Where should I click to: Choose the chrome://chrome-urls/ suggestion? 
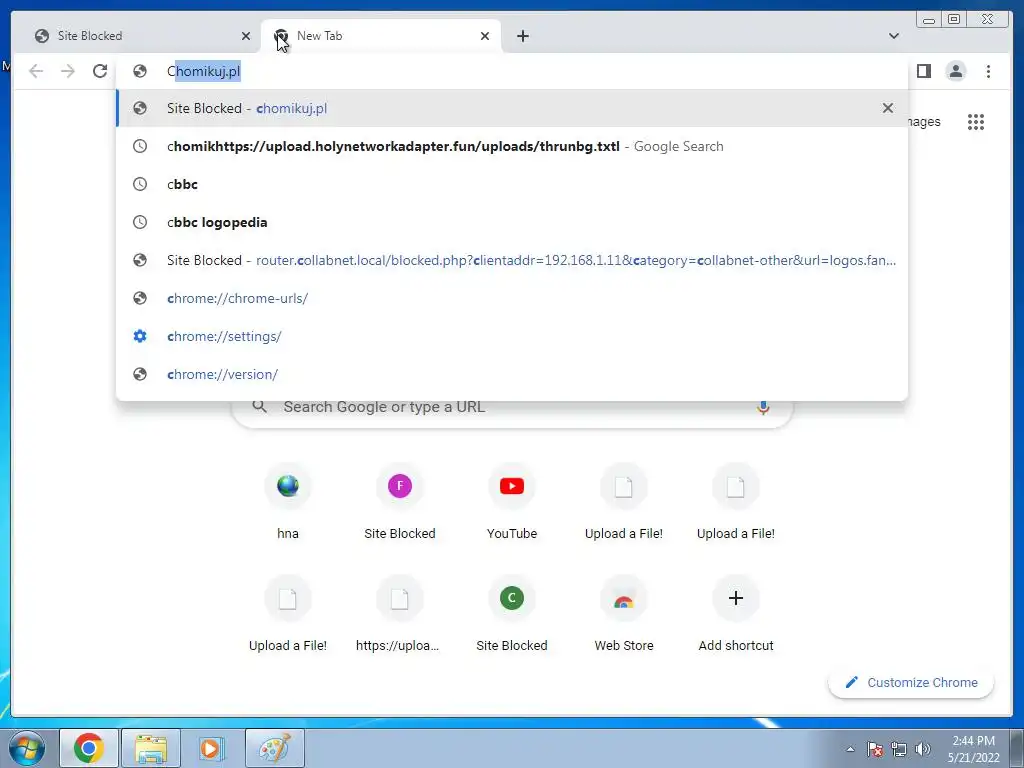coord(512,298)
